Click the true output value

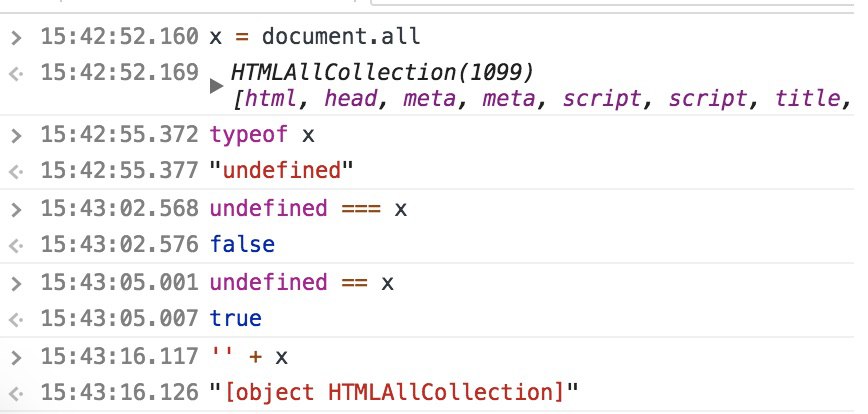pyautogui.click(x=235, y=320)
